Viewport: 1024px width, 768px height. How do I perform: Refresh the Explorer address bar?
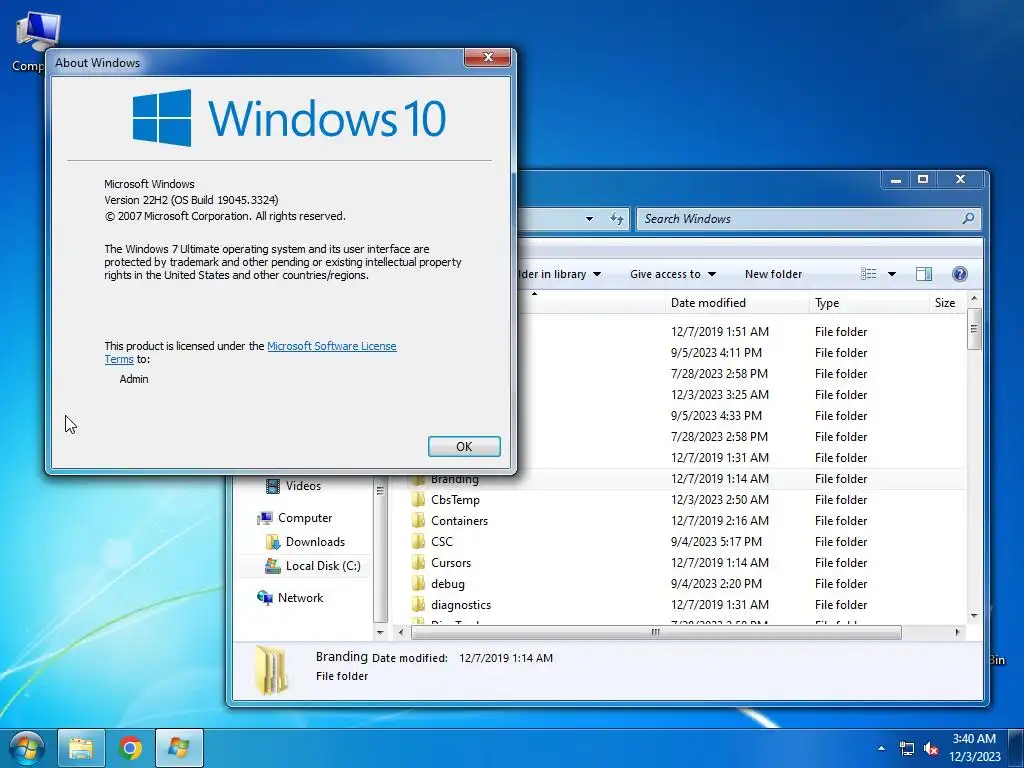pos(616,219)
